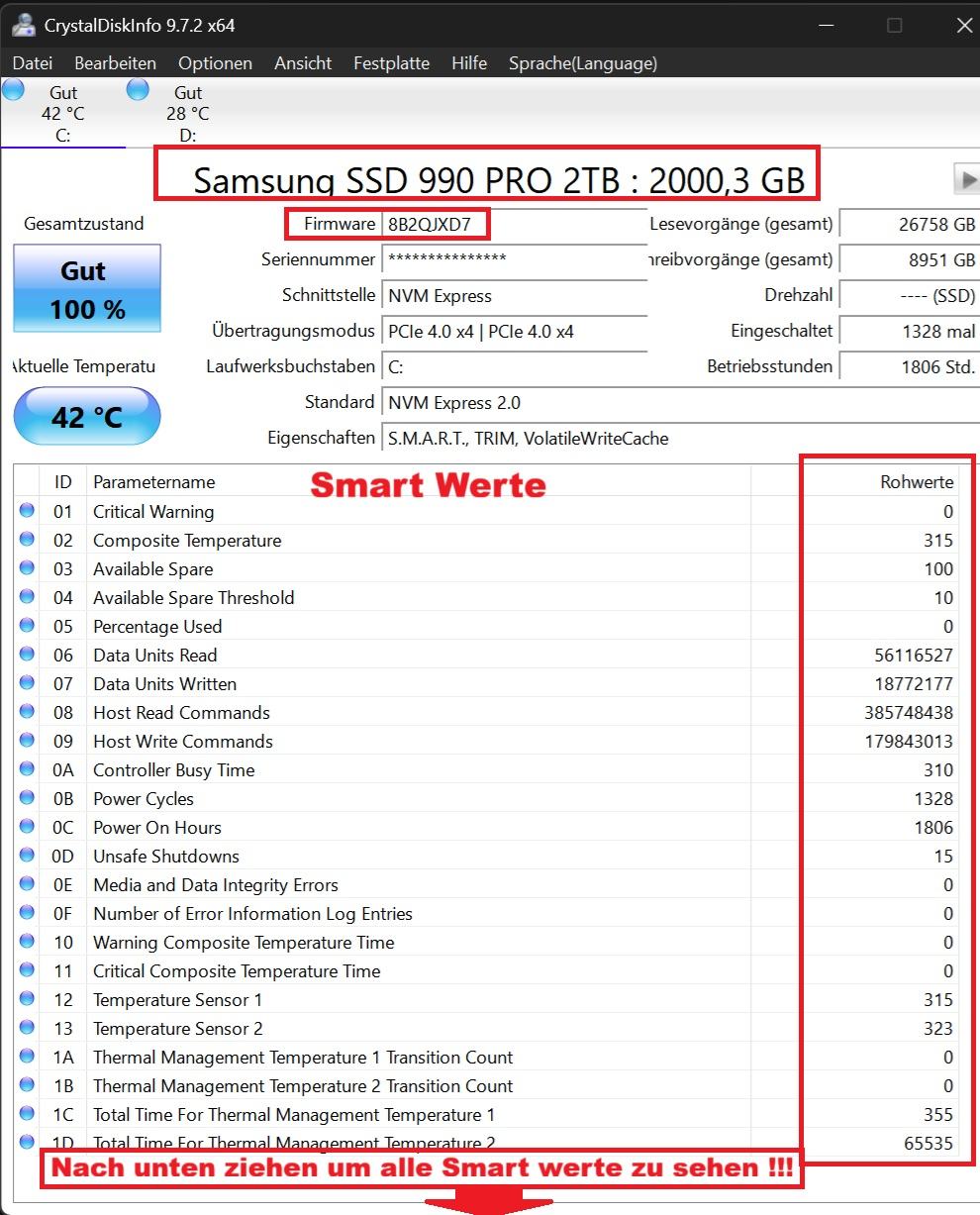
Task: Click status dot for Warning Composite Temperature Time
Action: (27, 942)
